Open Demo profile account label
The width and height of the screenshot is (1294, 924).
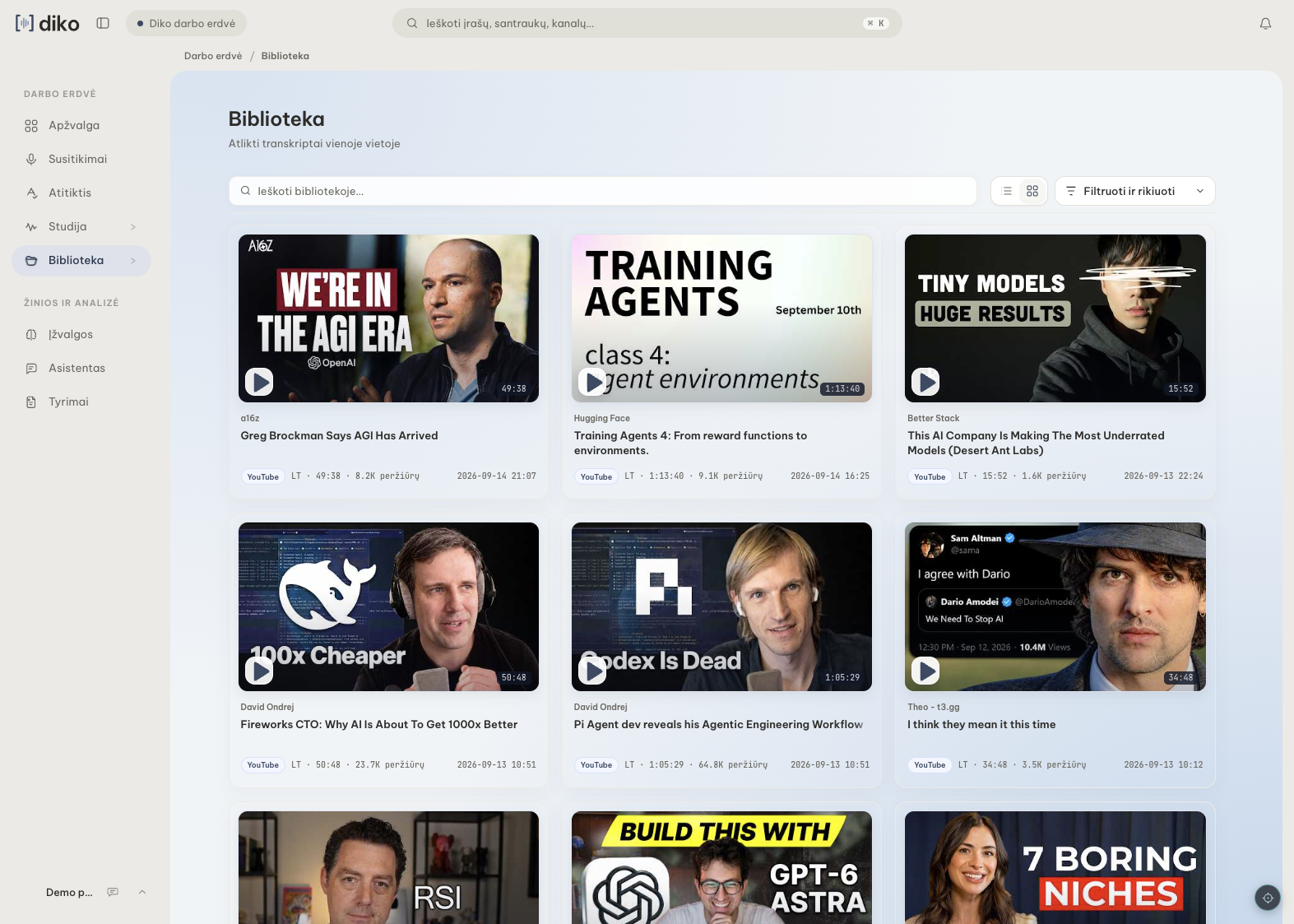[69, 893]
